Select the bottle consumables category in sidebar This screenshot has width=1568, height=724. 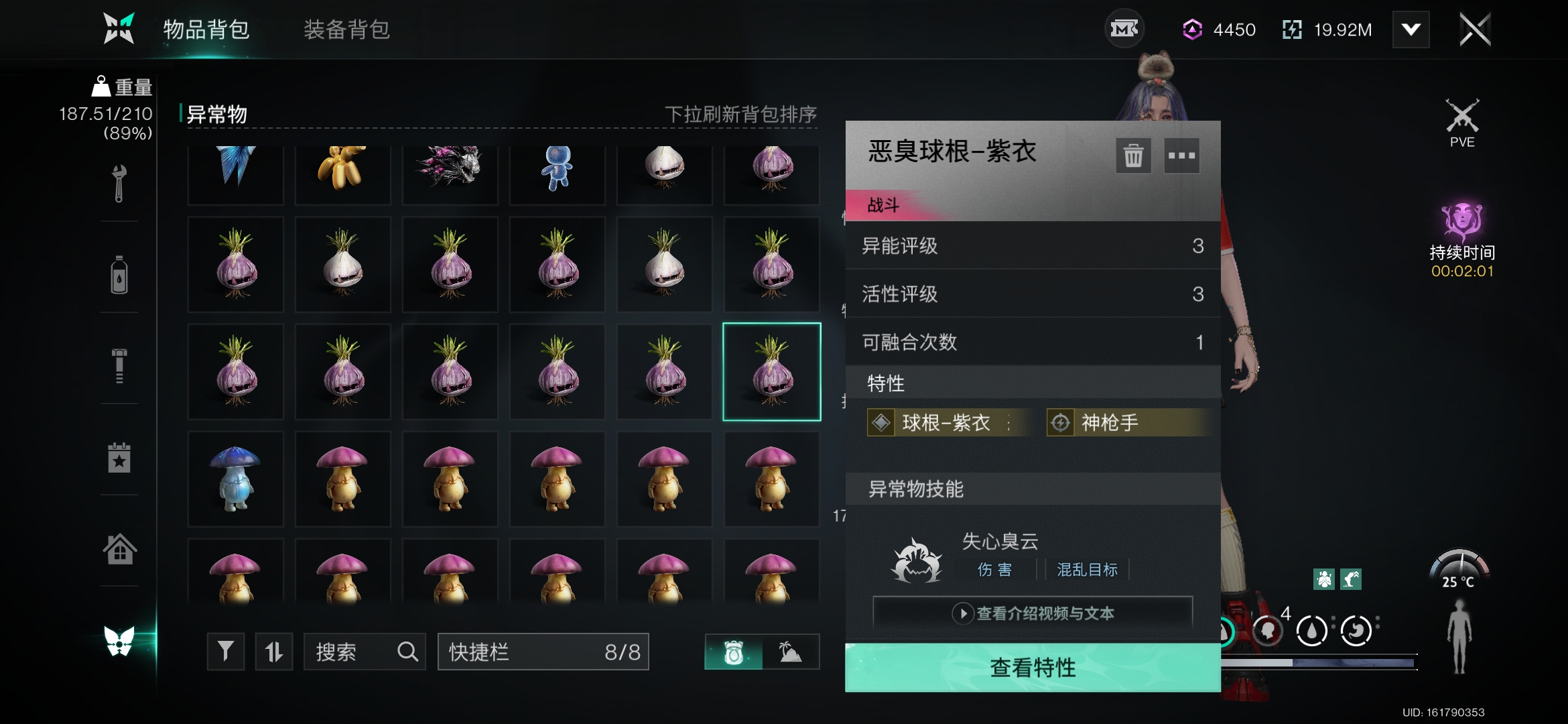coord(119,275)
